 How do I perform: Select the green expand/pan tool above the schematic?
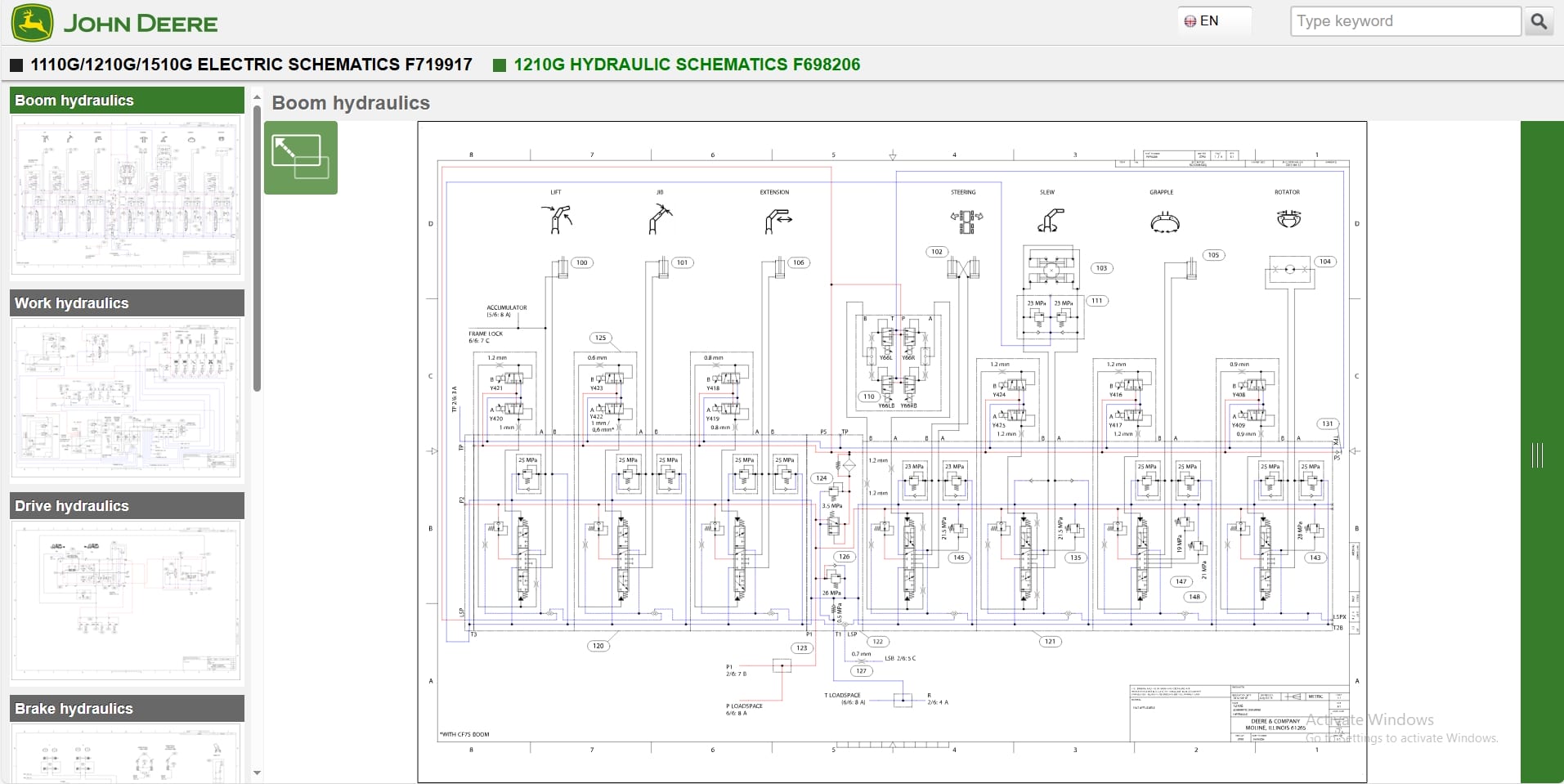click(x=300, y=157)
